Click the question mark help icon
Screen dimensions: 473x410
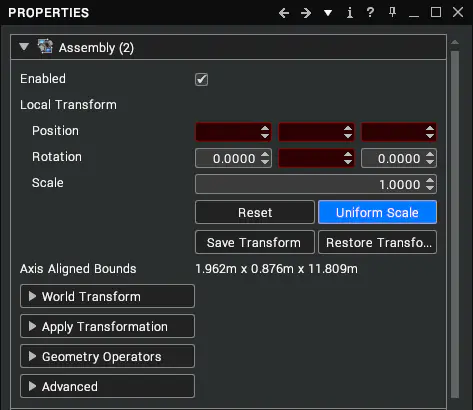[x=370, y=13]
